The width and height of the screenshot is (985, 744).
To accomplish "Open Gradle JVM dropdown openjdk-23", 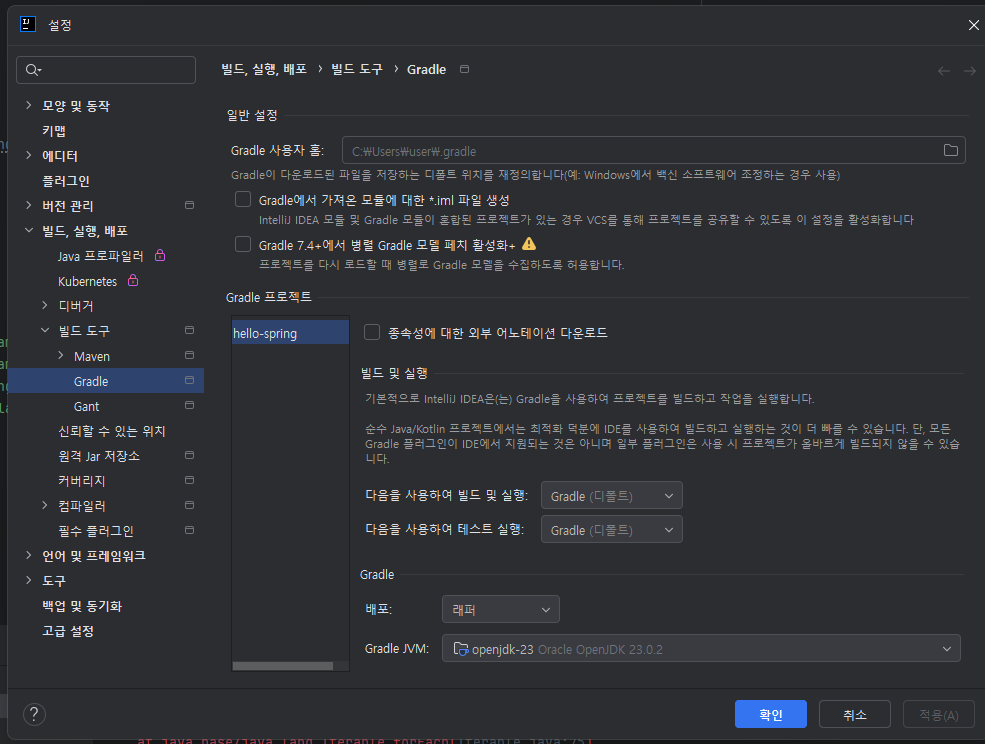I will [701, 648].
